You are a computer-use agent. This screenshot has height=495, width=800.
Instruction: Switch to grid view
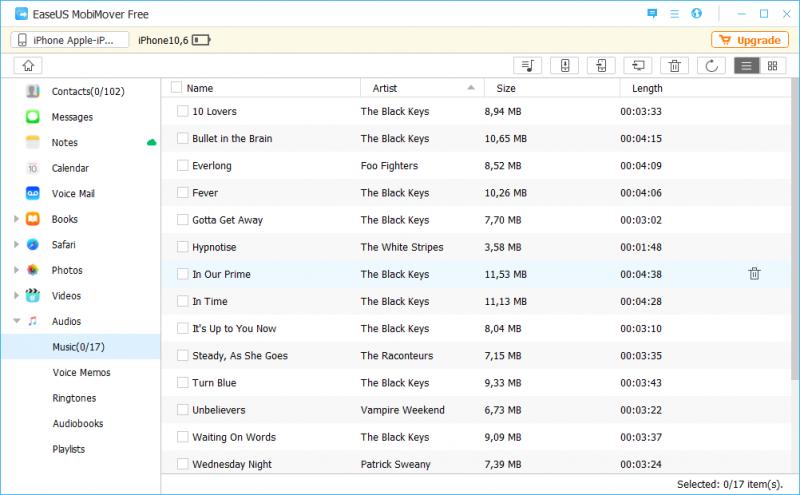pos(772,65)
